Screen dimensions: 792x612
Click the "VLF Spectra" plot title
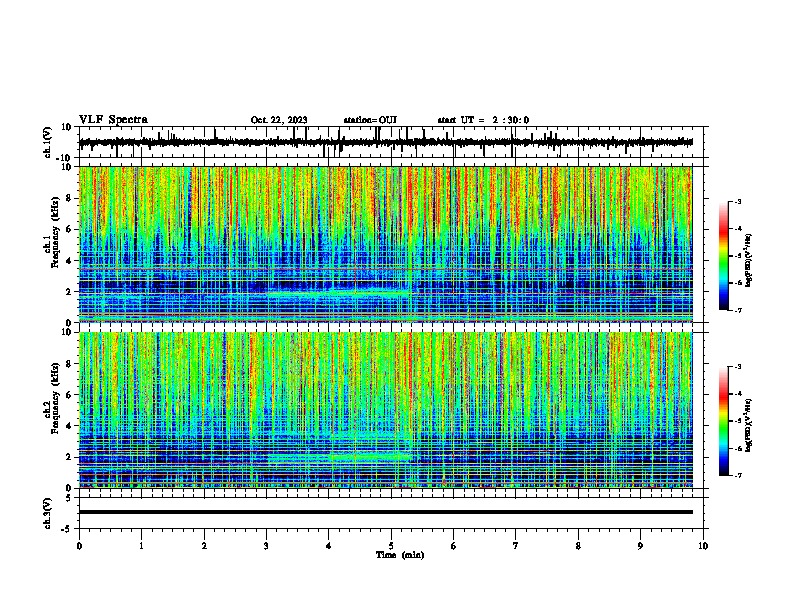[113, 120]
